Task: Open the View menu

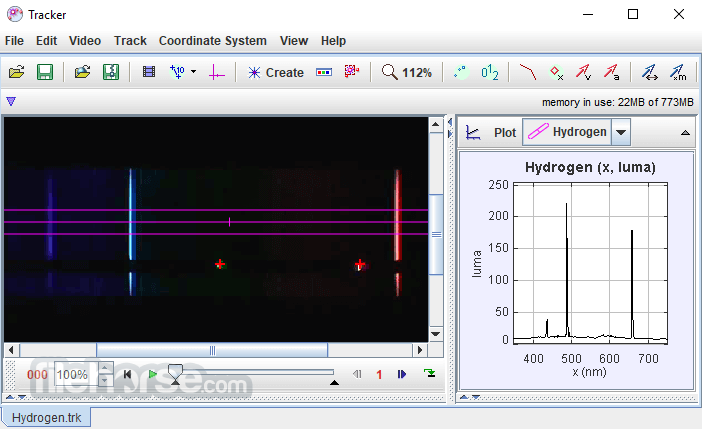Action: pyautogui.click(x=294, y=41)
